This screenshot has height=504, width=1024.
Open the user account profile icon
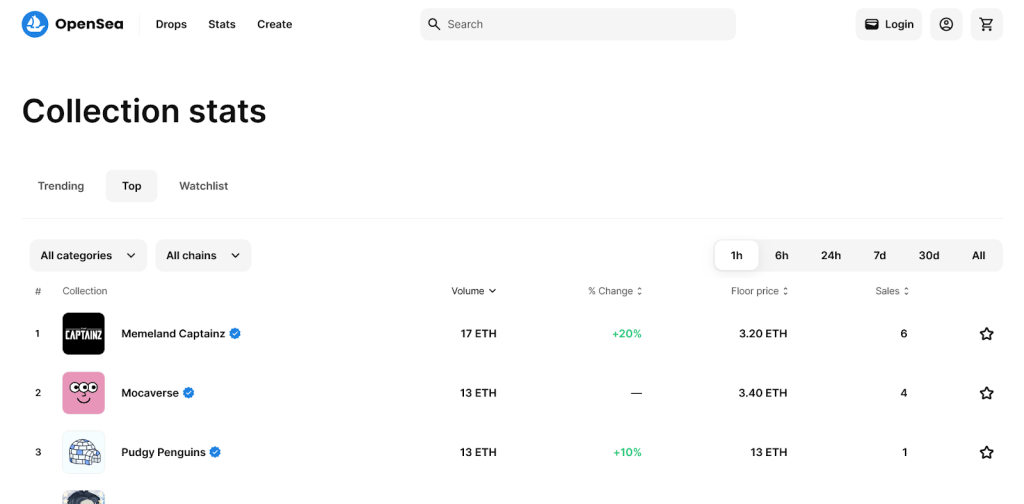(x=946, y=24)
